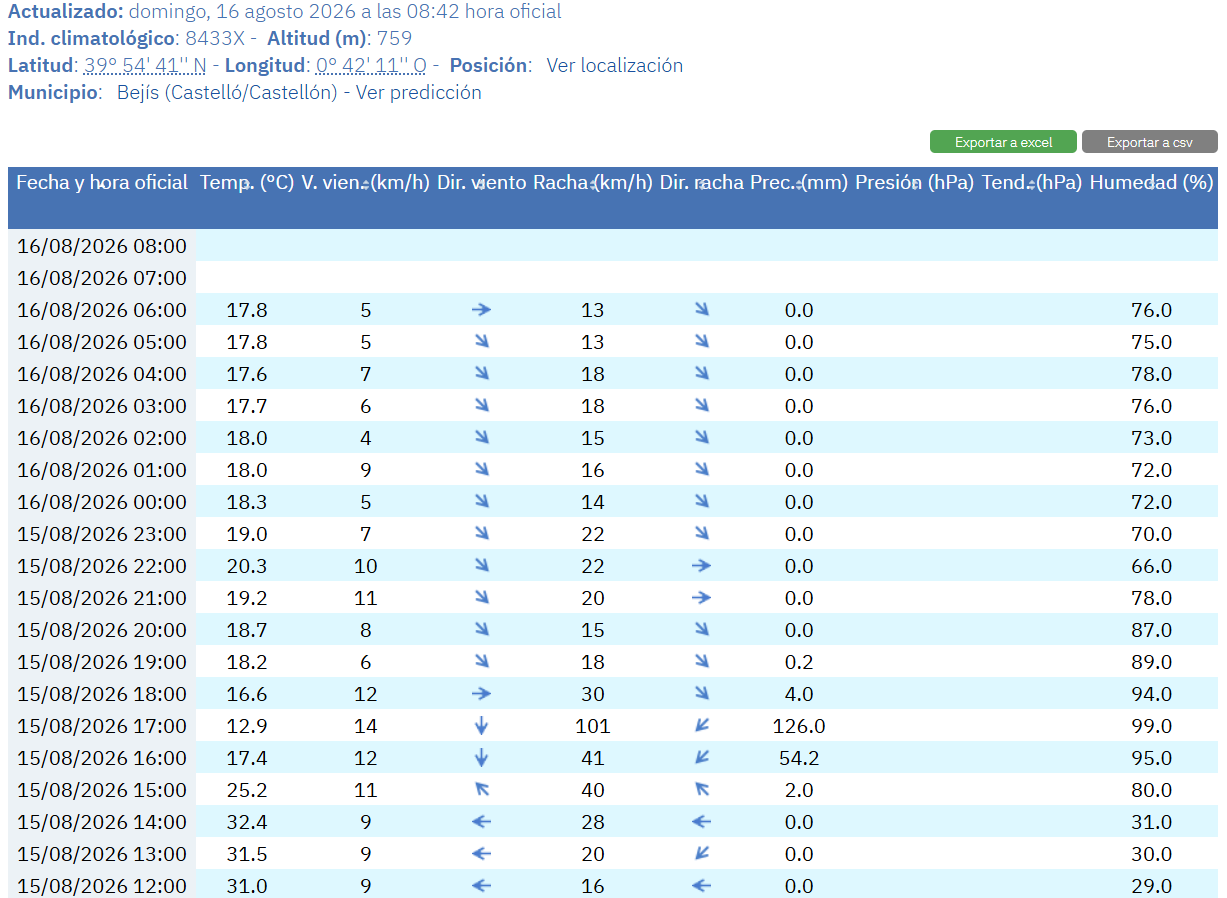Click the precipitation value 54.2
This screenshot has width=1227, height=898.
coord(799,758)
